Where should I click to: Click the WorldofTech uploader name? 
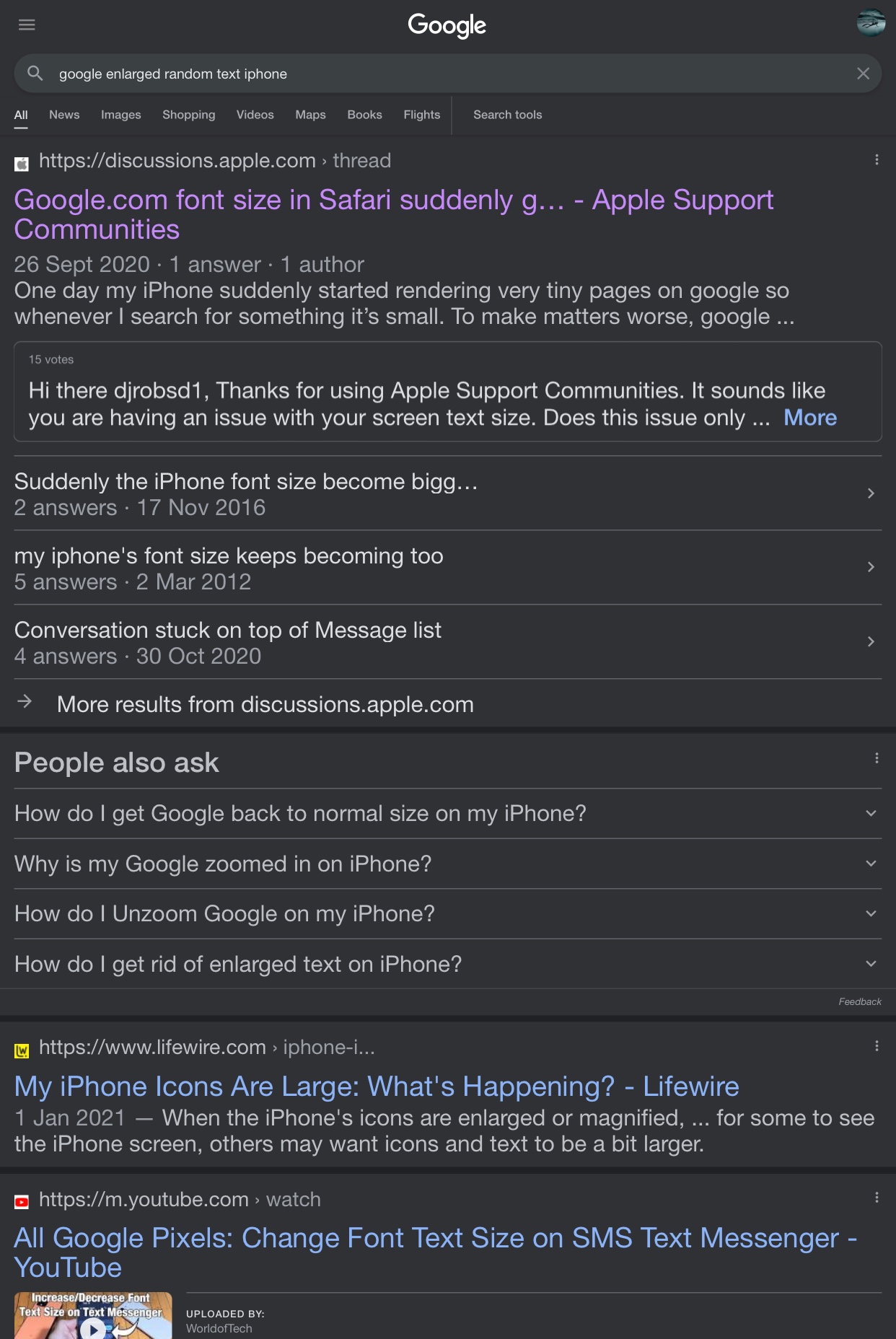[x=219, y=1329]
